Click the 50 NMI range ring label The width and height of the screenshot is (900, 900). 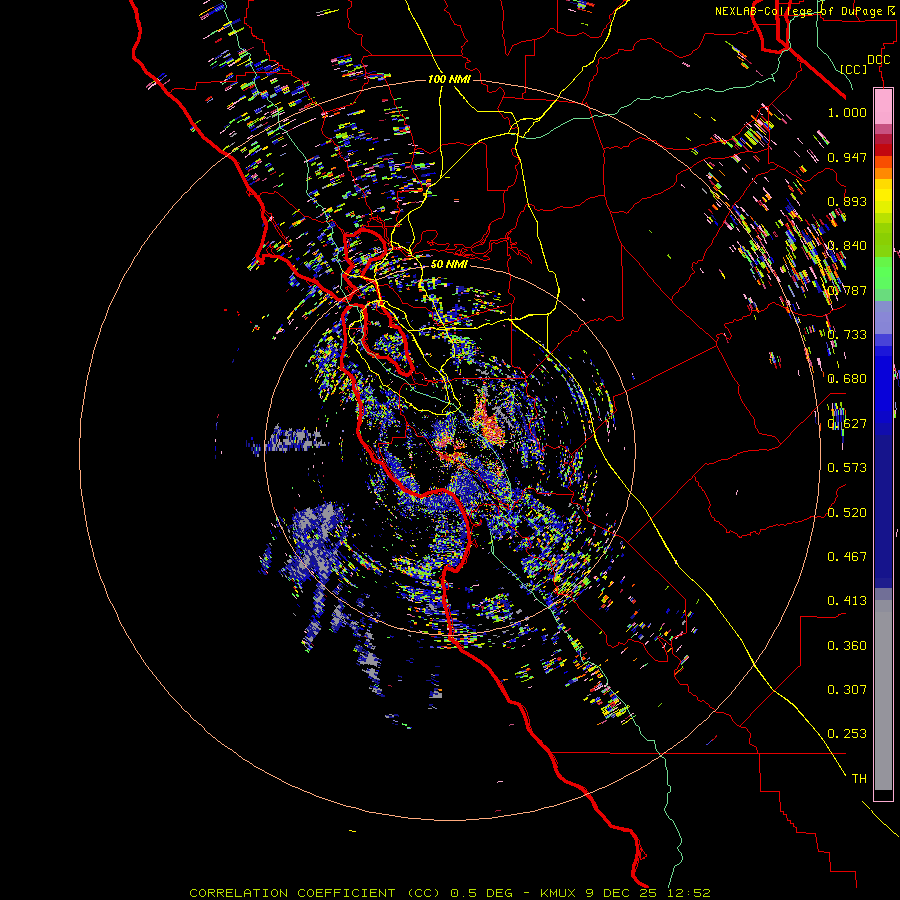[449, 265]
